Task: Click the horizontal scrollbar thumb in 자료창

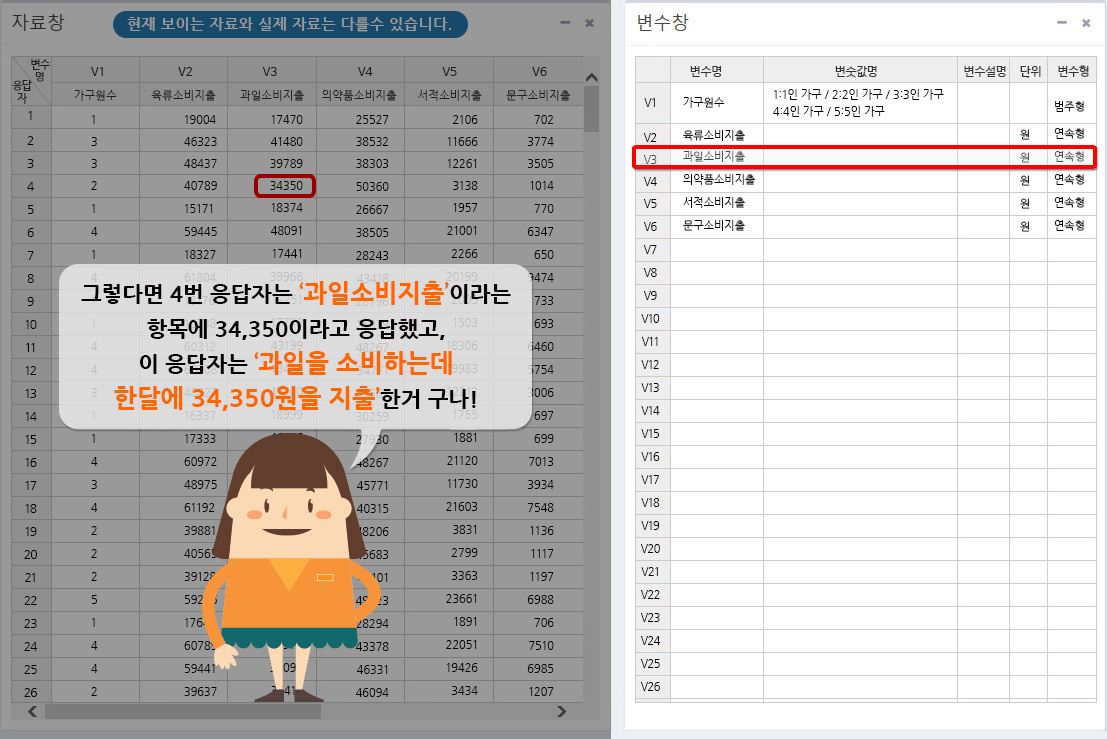Action: coord(183,711)
